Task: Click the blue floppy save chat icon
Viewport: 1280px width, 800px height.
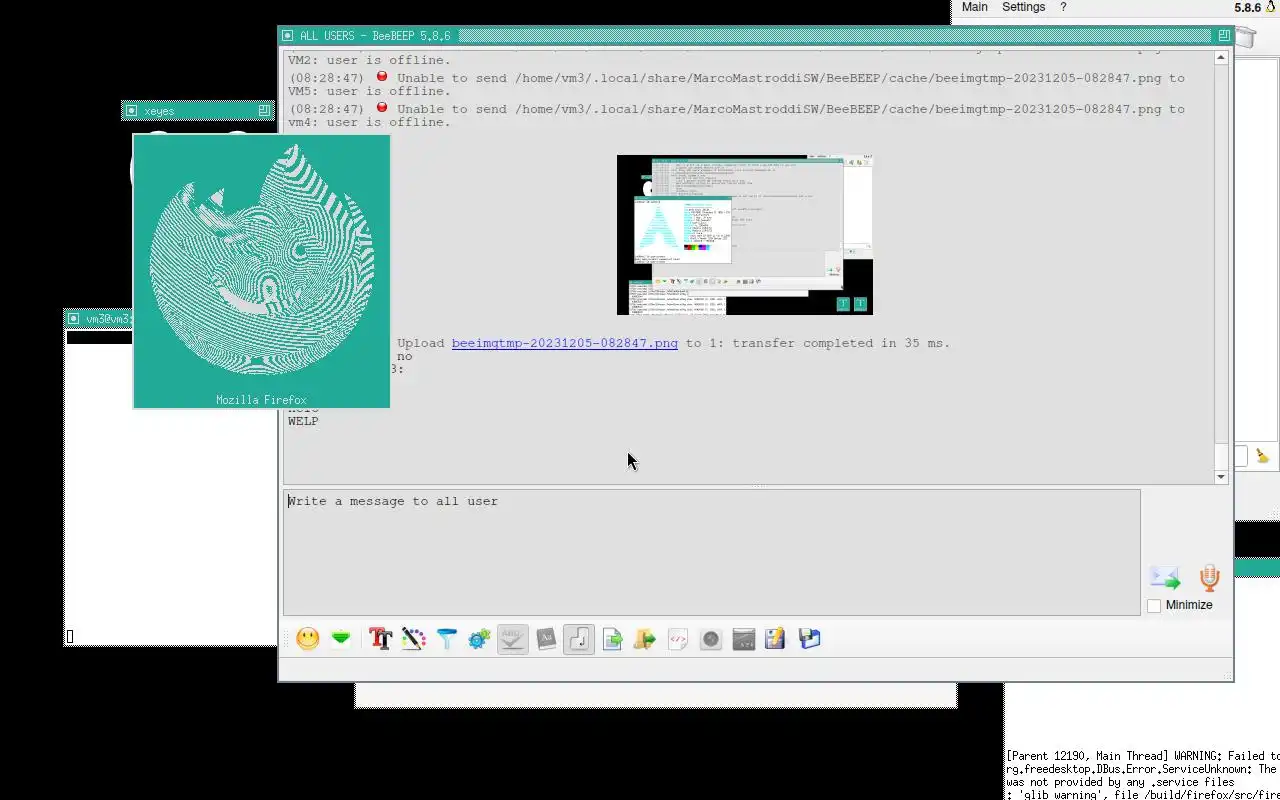Action: click(810, 639)
